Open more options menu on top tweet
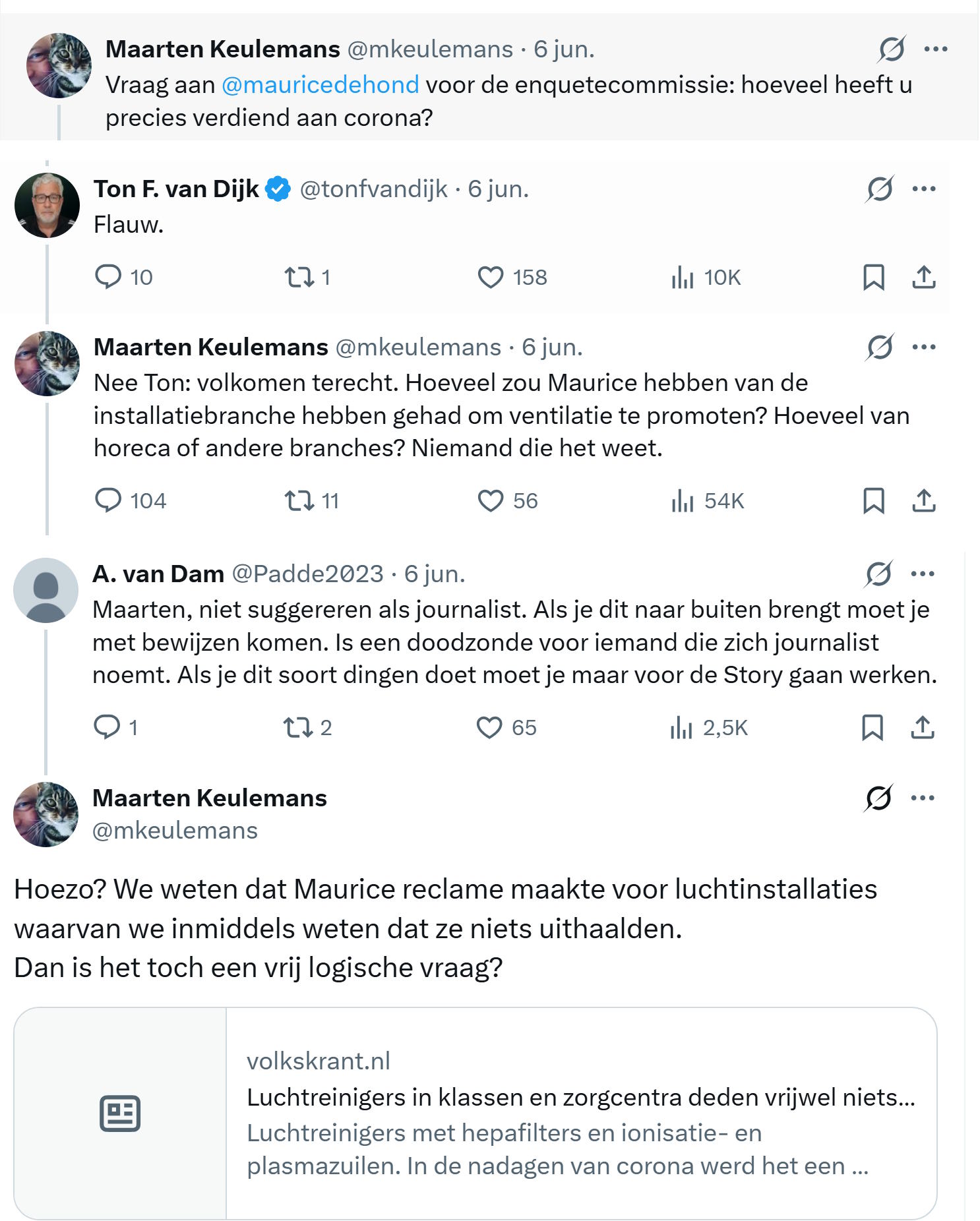This screenshot has height=1221, width=980. coord(936,49)
